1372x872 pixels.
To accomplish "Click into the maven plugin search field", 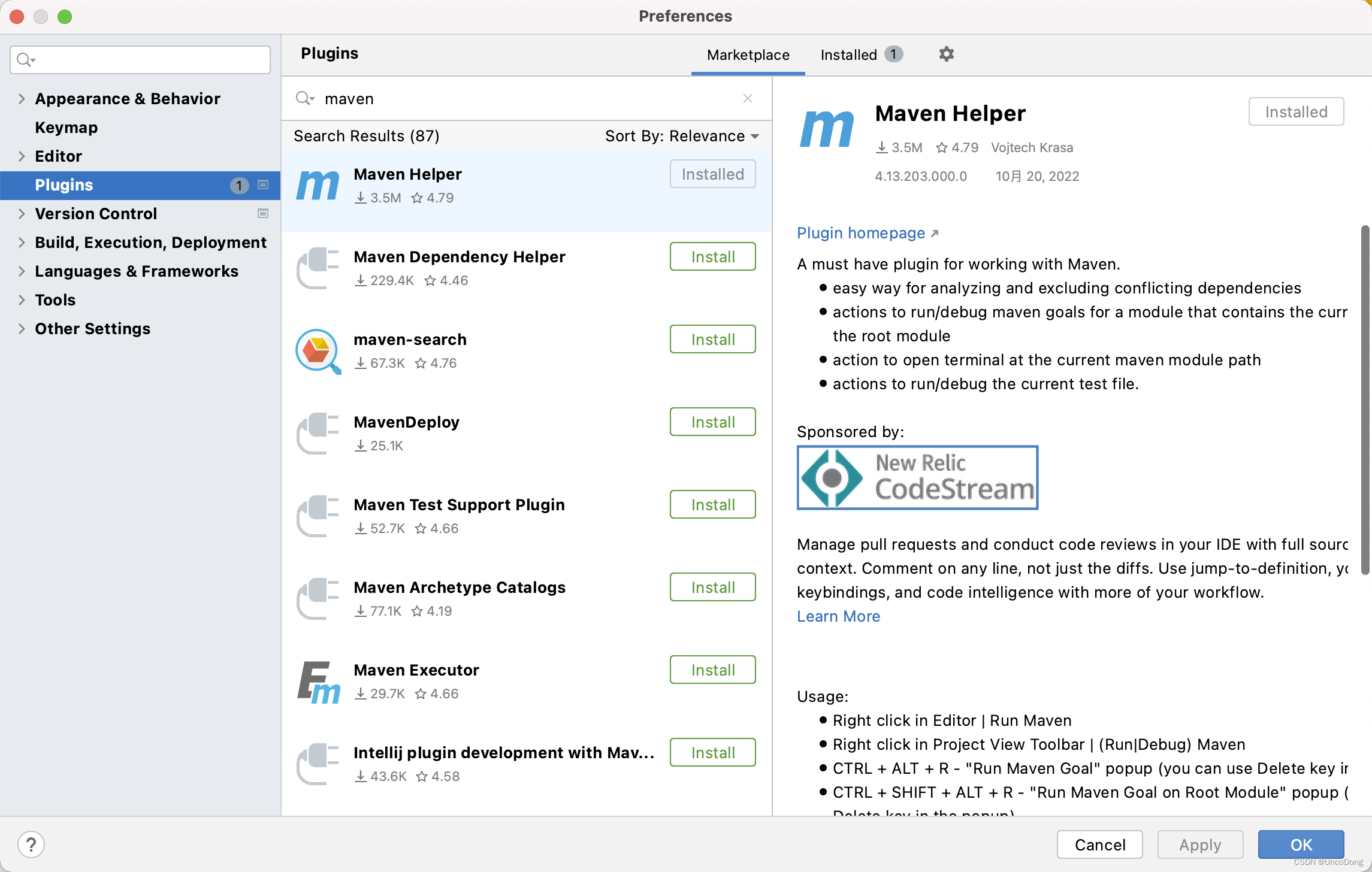I will point(527,98).
